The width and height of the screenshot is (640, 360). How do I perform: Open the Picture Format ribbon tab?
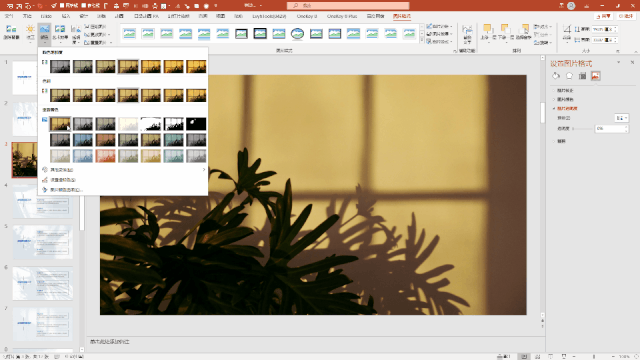pyautogui.click(x=402, y=16)
